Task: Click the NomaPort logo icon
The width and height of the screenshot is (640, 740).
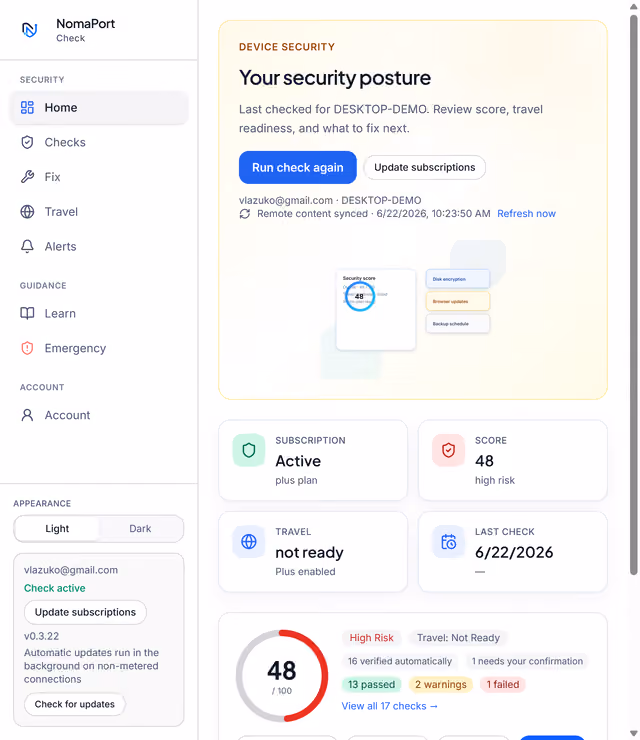Action: click(x=30, y=30)
